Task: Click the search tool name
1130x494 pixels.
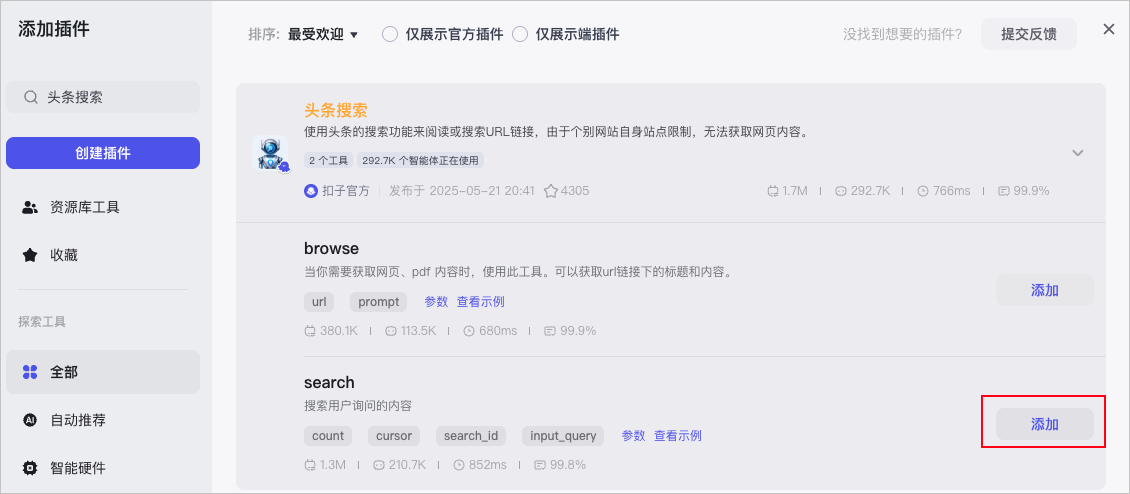Action: [x=329, y=382]
